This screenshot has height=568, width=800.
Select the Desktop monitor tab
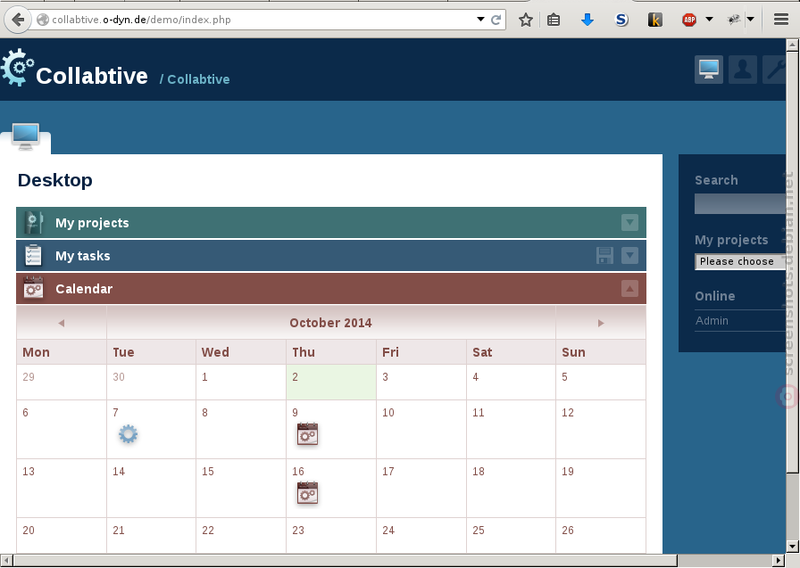point(26,137)
